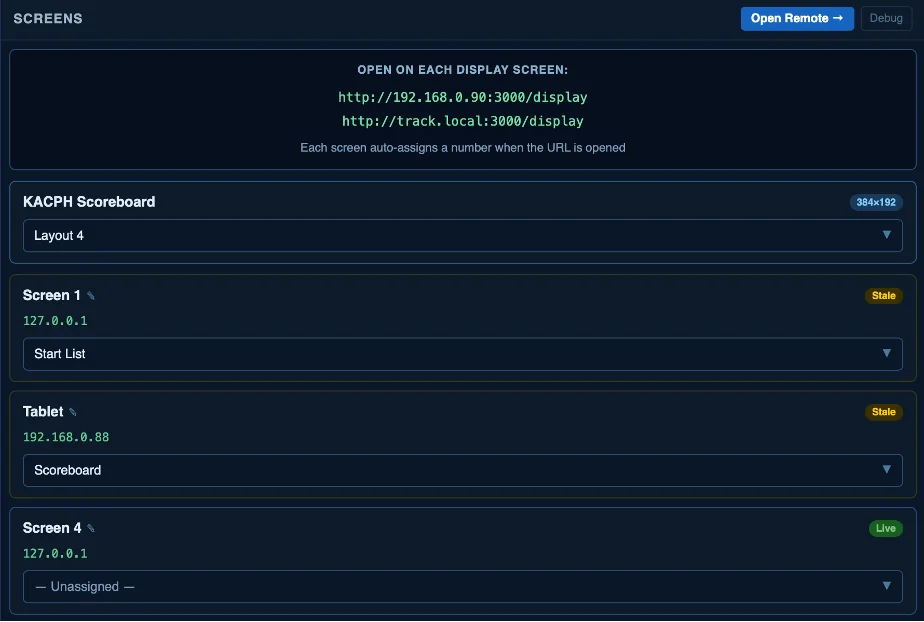Click the 384×192 resolution badge
Image resolution: width=924 pixels, height=622 pixels.
(876, 202)
